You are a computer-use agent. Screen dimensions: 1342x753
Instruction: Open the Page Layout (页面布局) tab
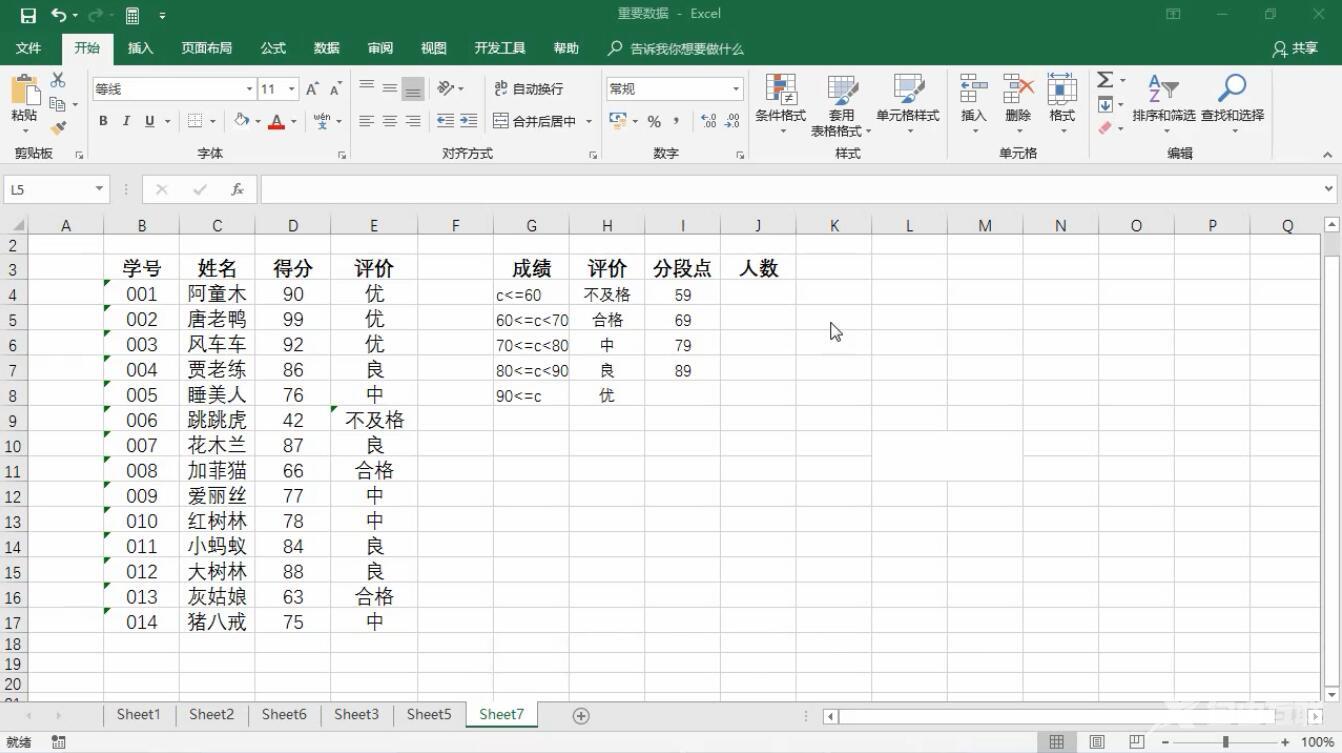pos(207,48)
